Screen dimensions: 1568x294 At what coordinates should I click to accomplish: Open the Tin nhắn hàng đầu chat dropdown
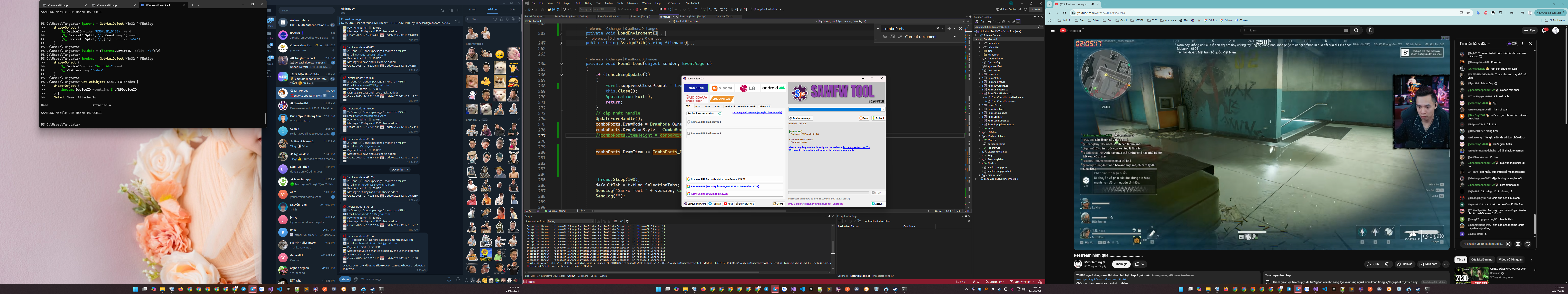[x=1475, y=44]
